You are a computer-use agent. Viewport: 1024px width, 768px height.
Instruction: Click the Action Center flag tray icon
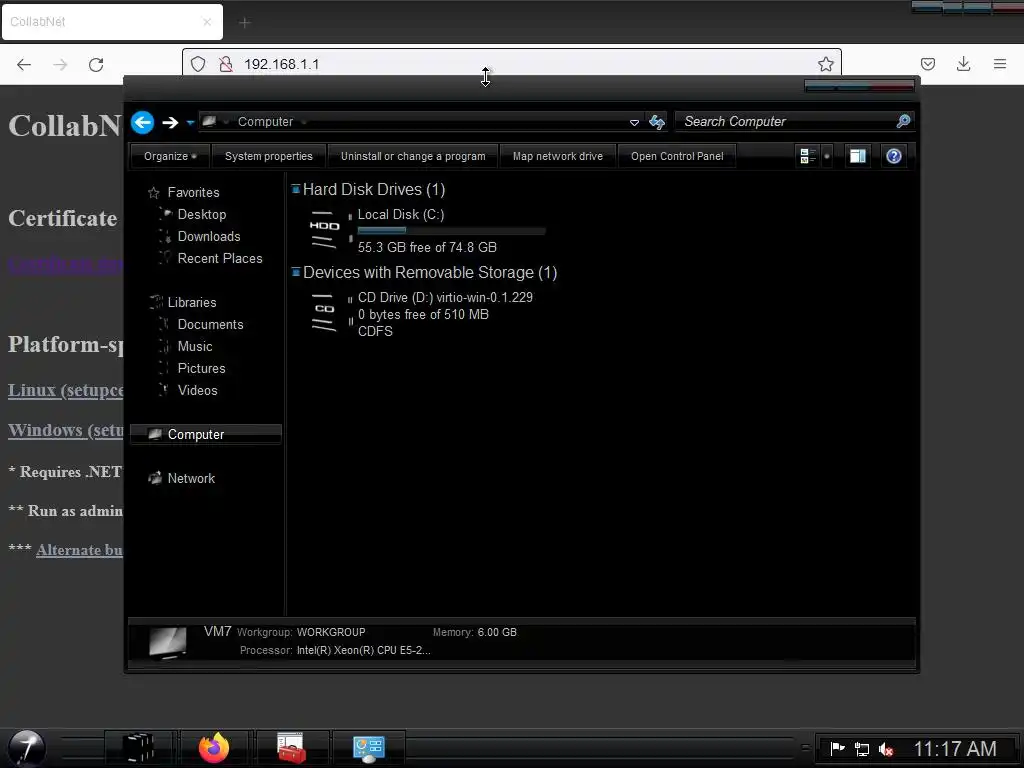coord(837,748)
